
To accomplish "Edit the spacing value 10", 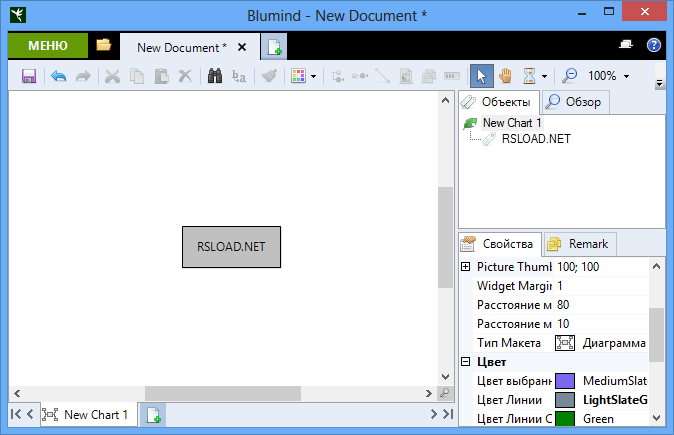I will (x=601, y=324).
